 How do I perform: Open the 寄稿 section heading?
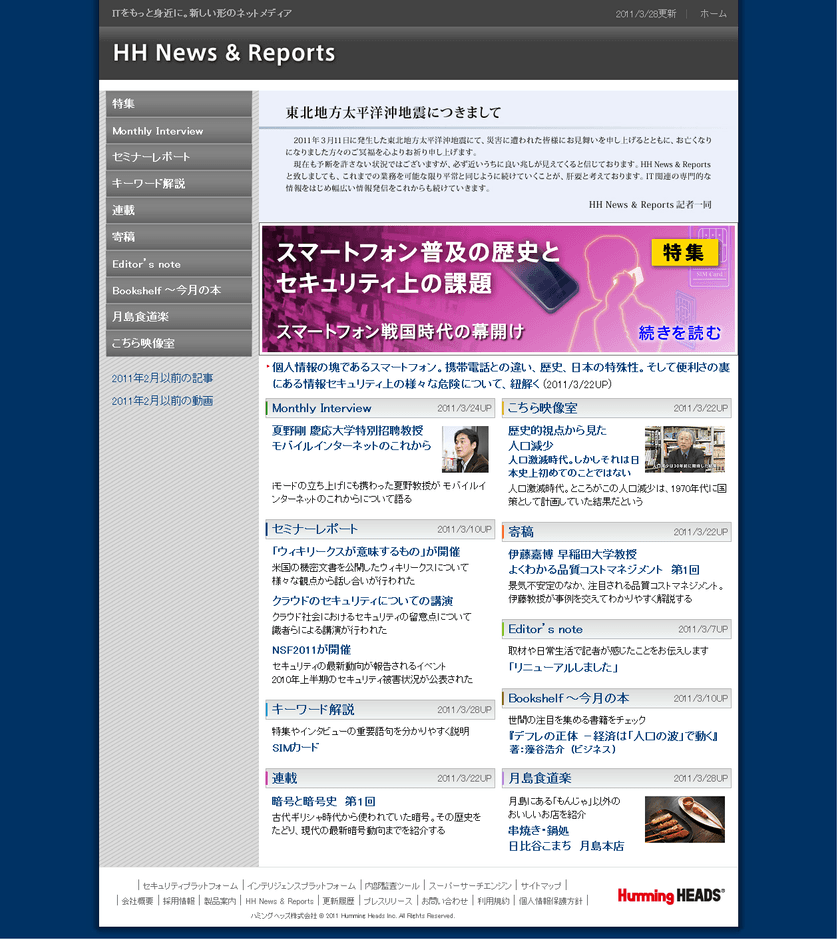(521, 532)
